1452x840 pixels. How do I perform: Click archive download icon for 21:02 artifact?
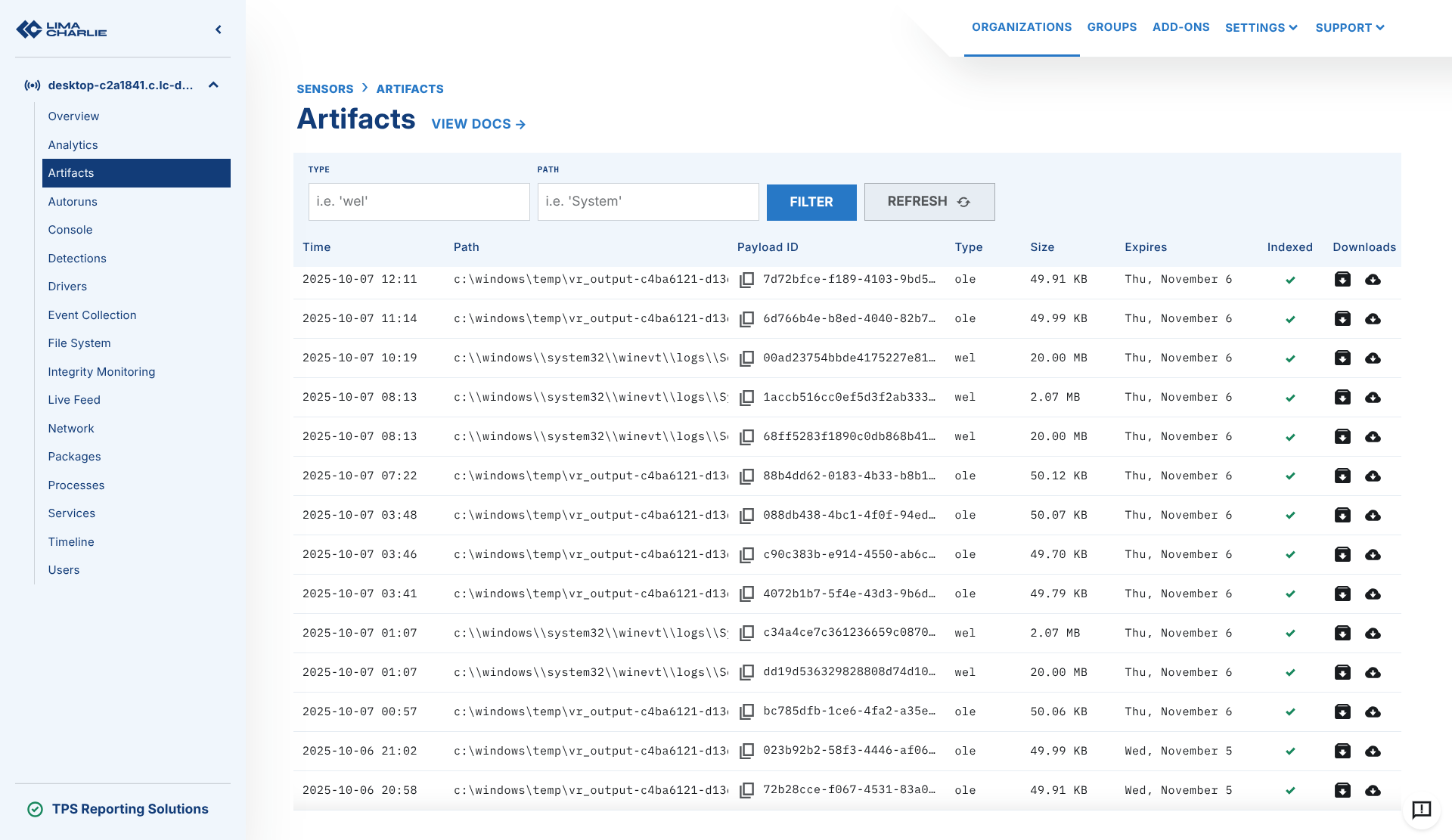(1342, 752)
